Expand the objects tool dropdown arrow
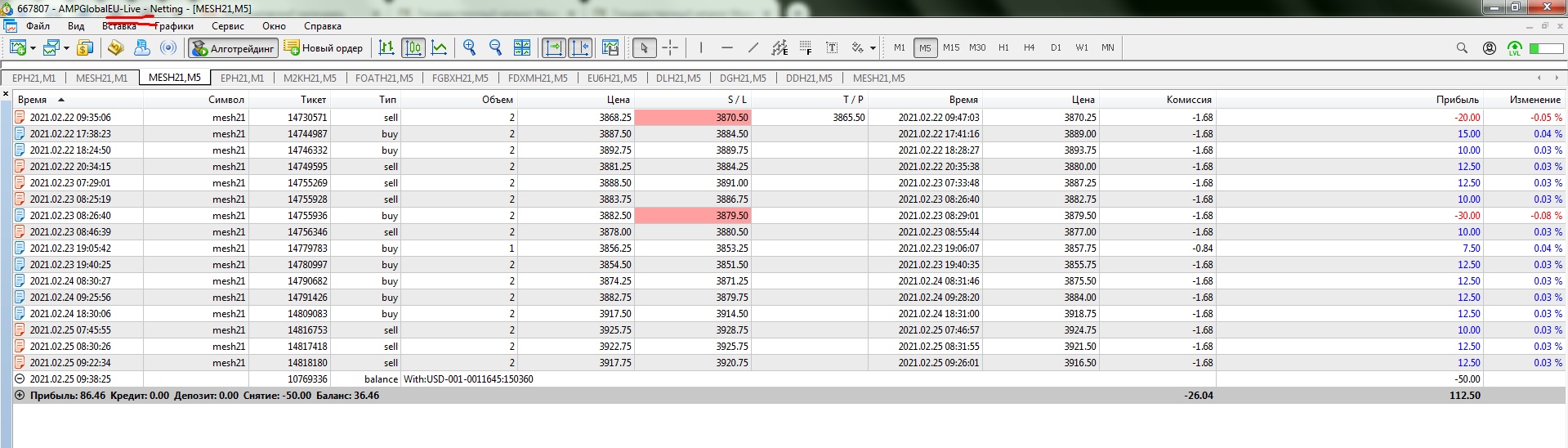The image size is (1568, 448). [873, 48]
